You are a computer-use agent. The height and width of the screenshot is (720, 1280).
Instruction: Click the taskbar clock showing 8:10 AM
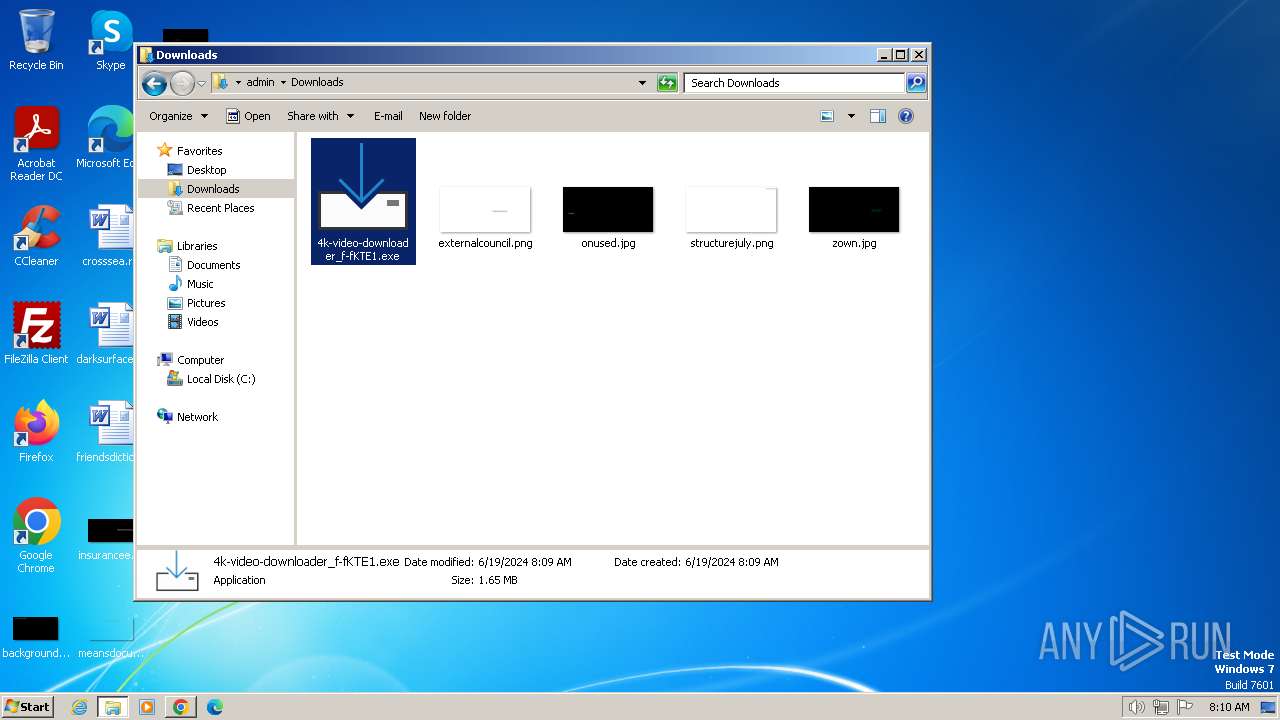(1229, 707)
